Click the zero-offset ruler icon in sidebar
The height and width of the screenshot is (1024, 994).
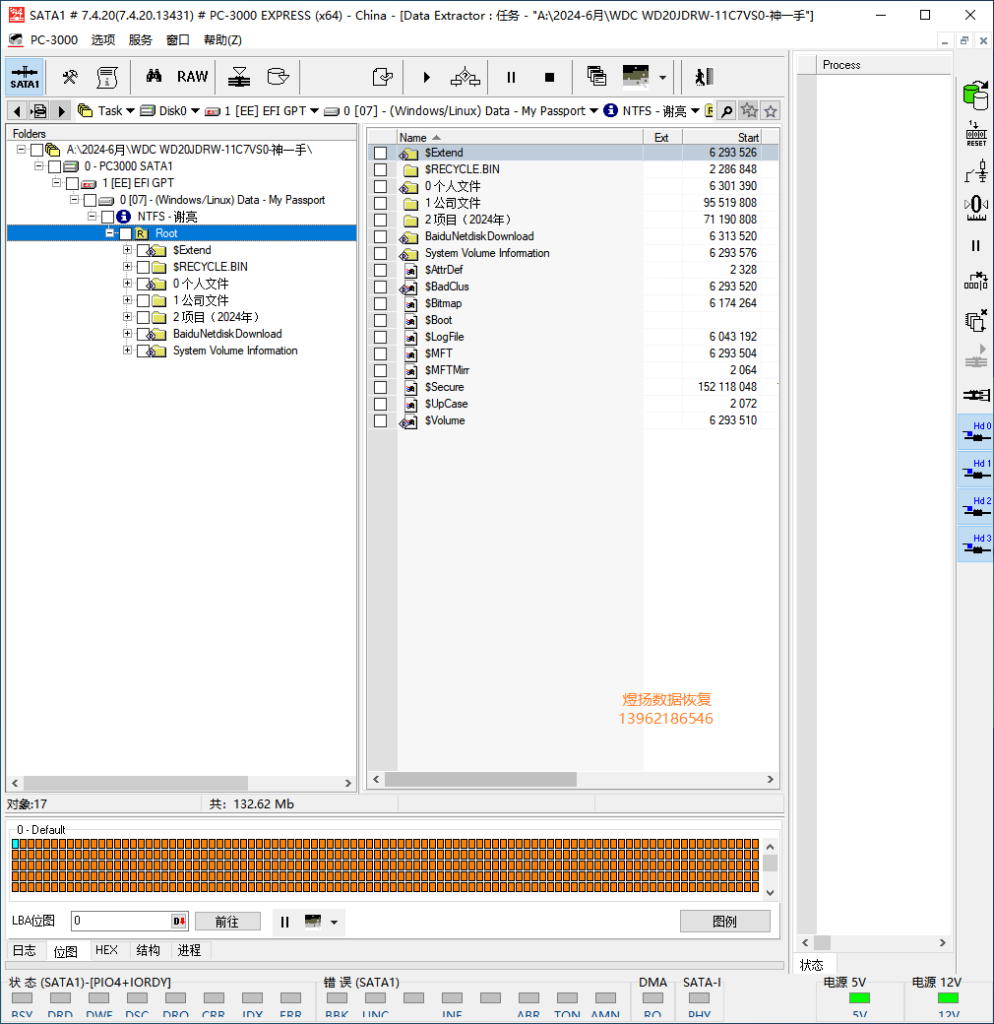tap(976, 208)
